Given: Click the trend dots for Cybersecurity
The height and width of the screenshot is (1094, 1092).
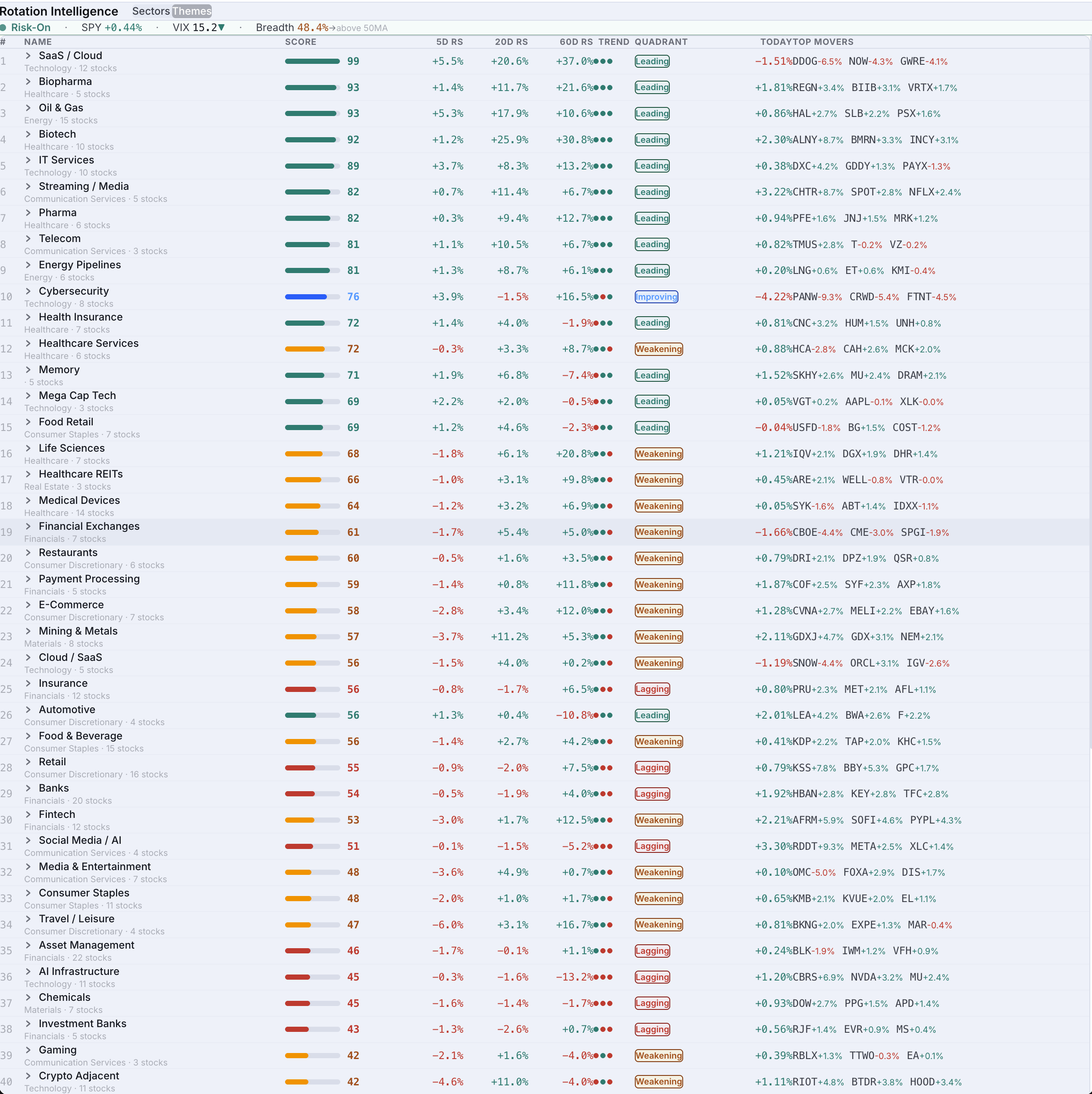Looking at the screenshot, I should coord(603,297).
